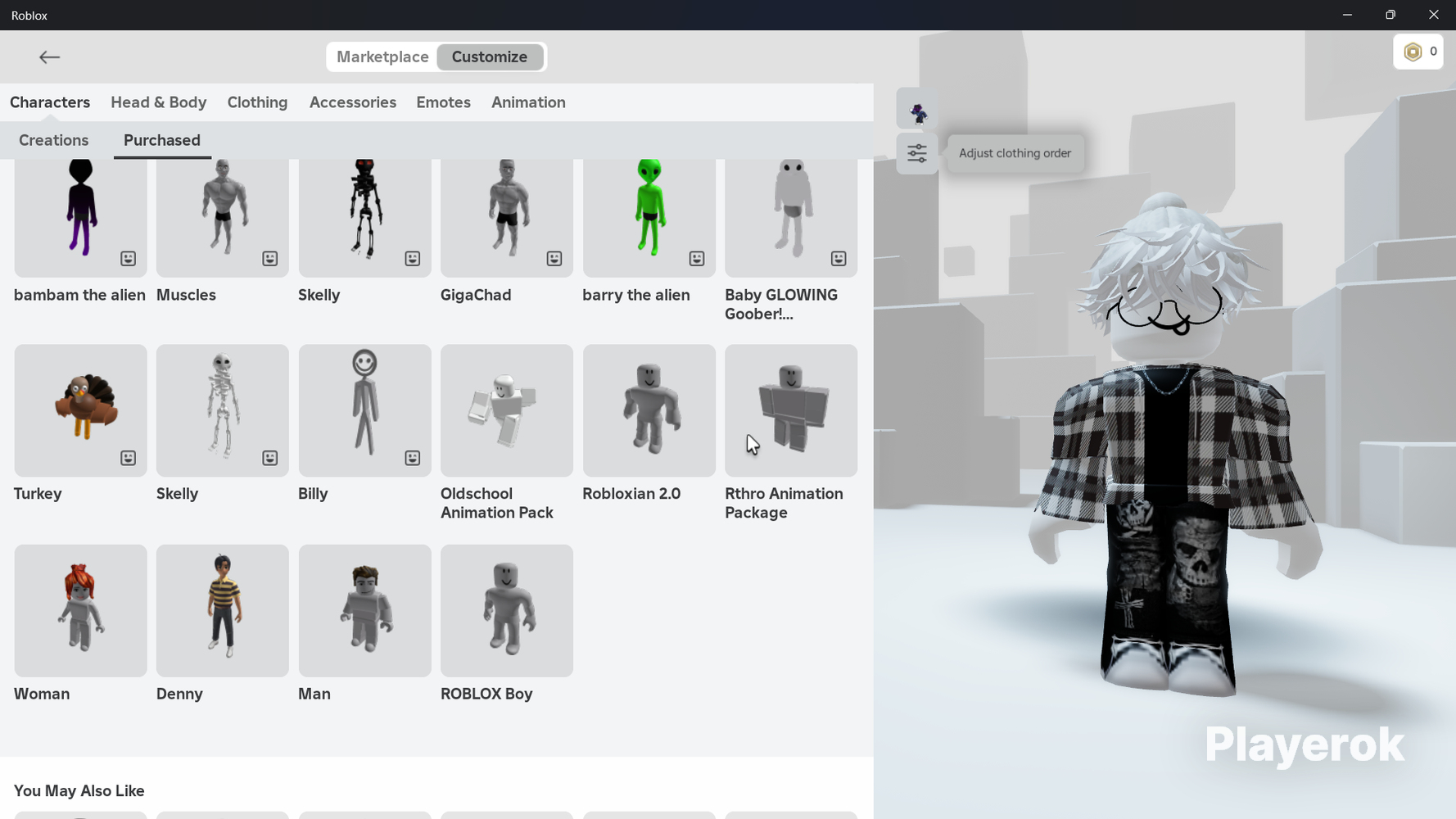1456x819 pixels.
Task: Equip the bambam the alien character
Action: (80, 217)
